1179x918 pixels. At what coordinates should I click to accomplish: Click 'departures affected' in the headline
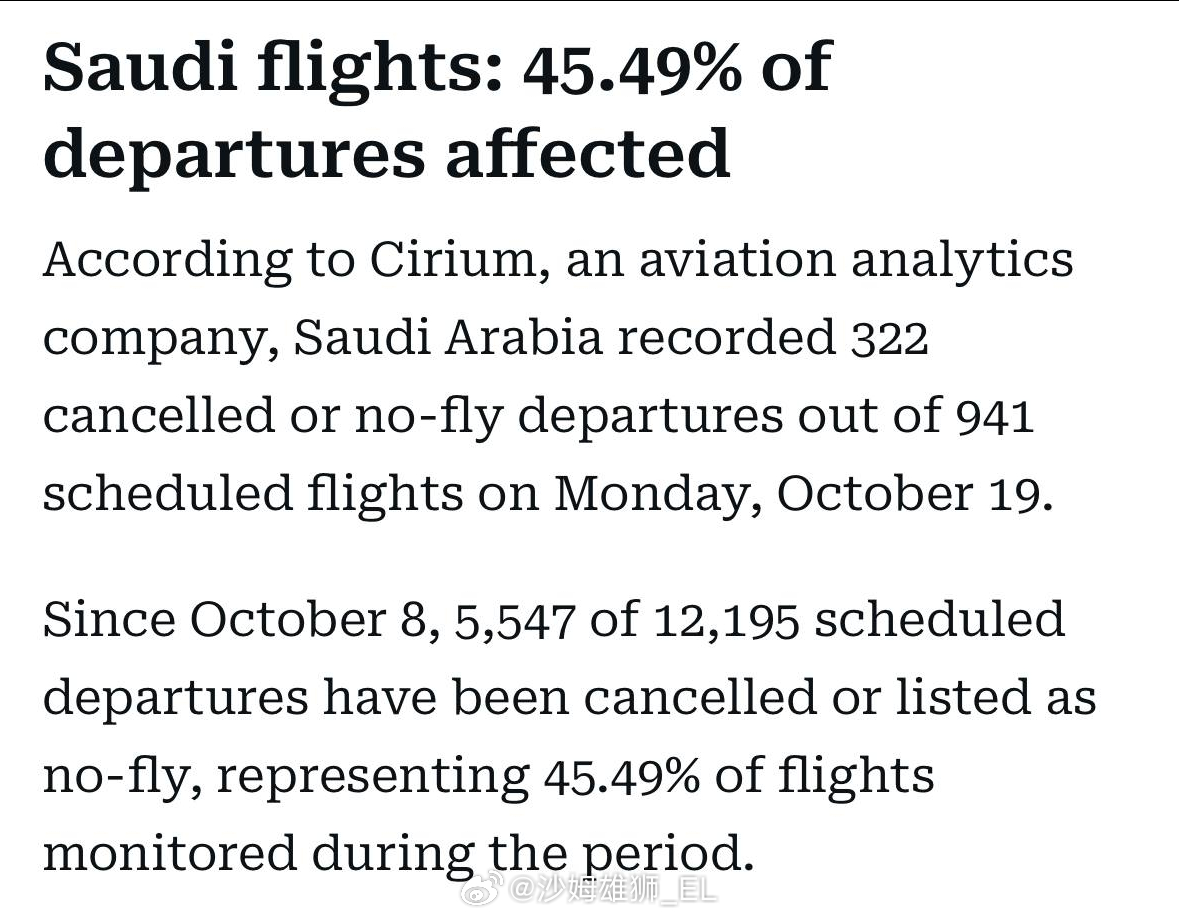tap(386, 155)
